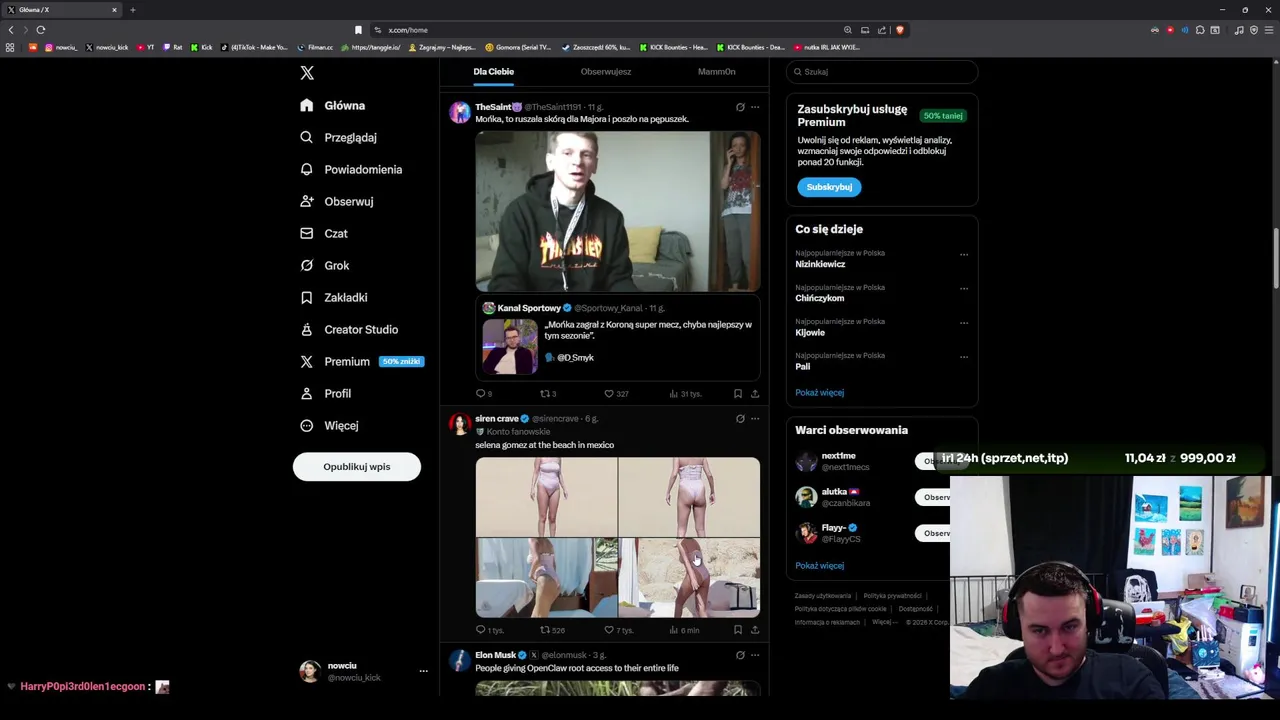
Task: Open more options on TheSaint post
Action: 755,107
